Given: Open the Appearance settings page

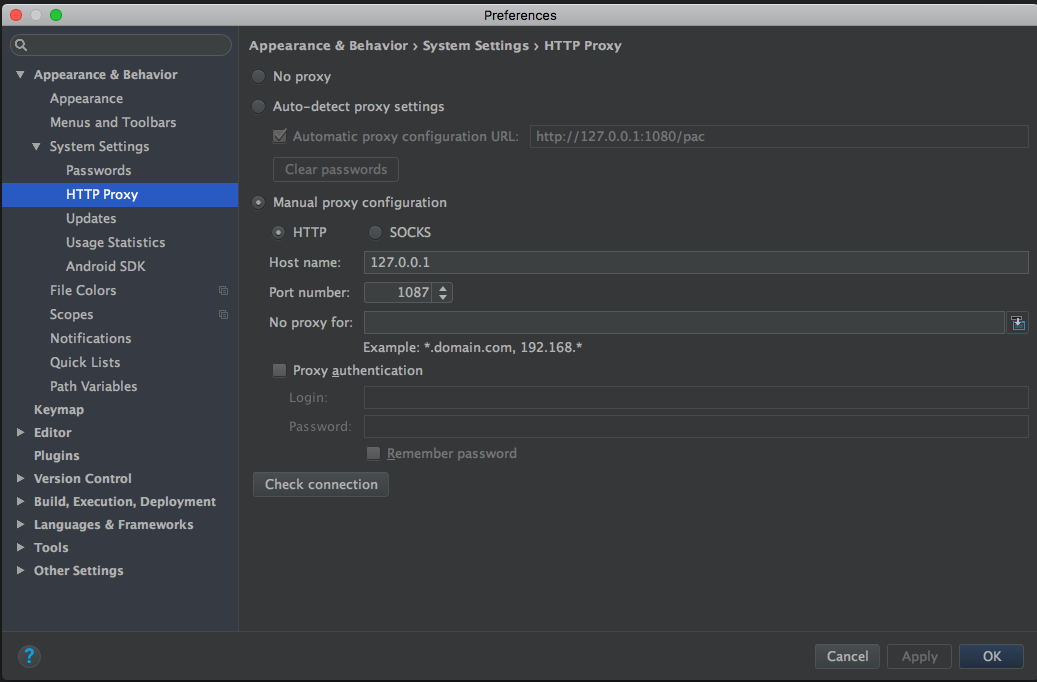Looking at the screenshot, I should [x=86, y=99].
